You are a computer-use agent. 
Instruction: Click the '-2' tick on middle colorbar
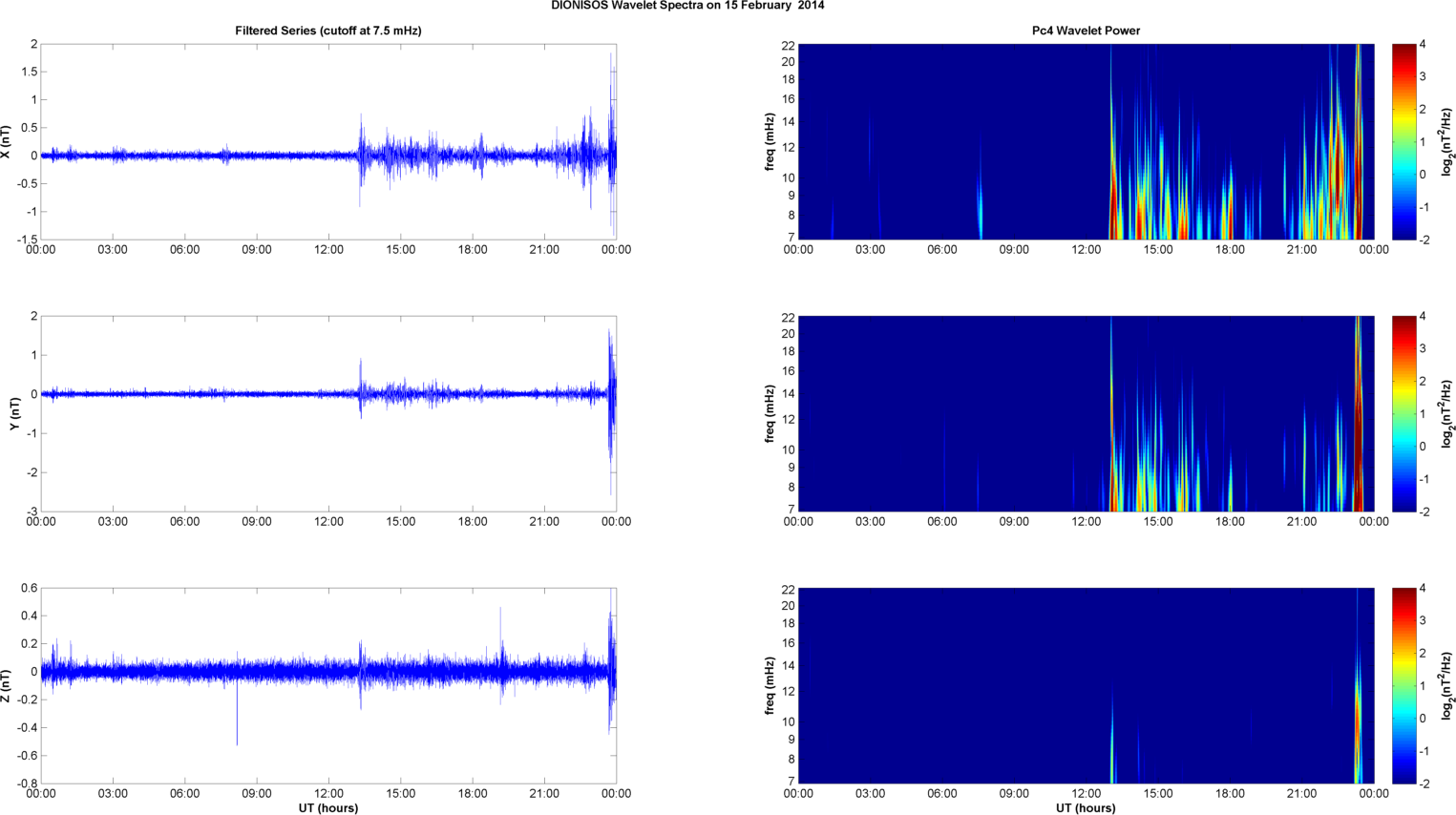[1424, 512]
